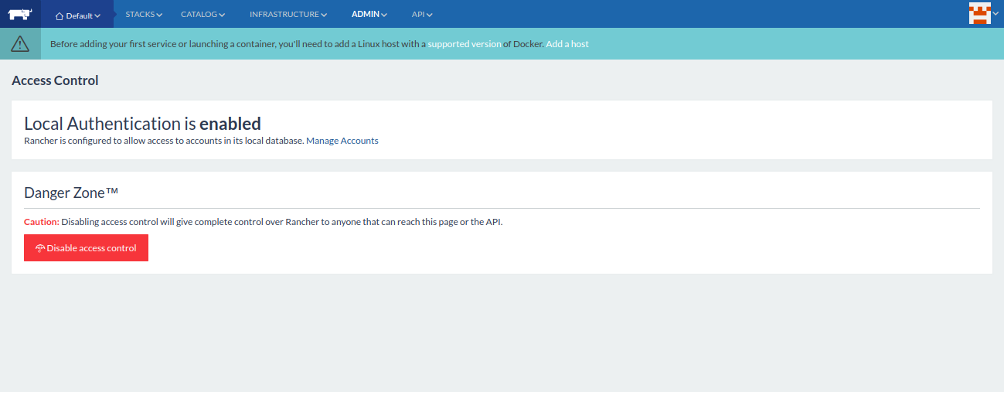
Task: Open the Default environment dropdown
Action: click(78, 15)
